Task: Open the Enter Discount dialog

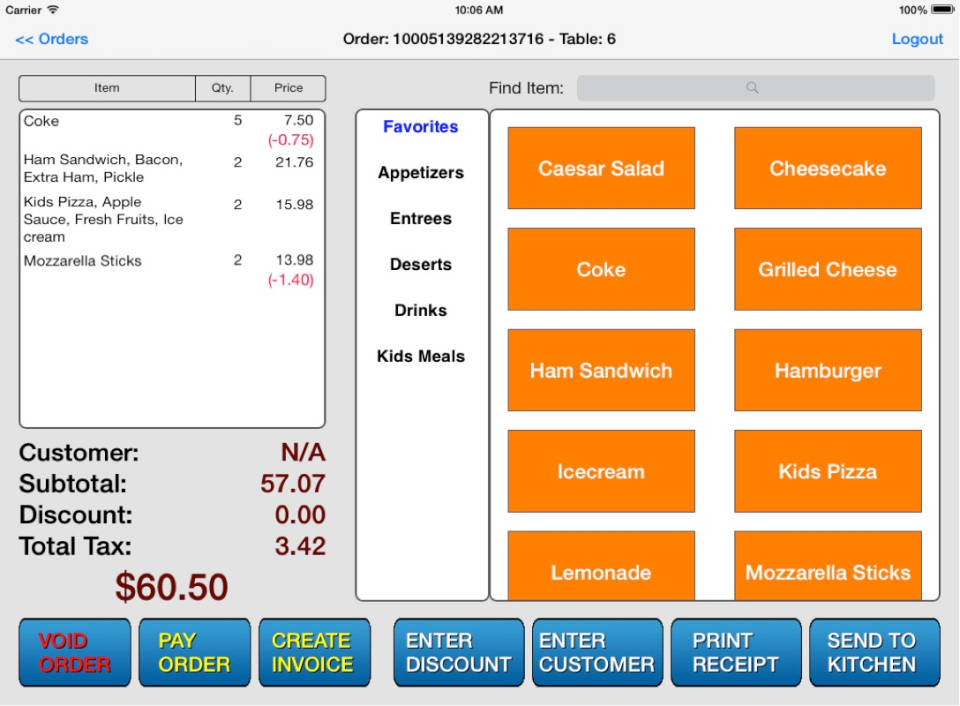Action: pyautogui.click(x=459, y=653)
